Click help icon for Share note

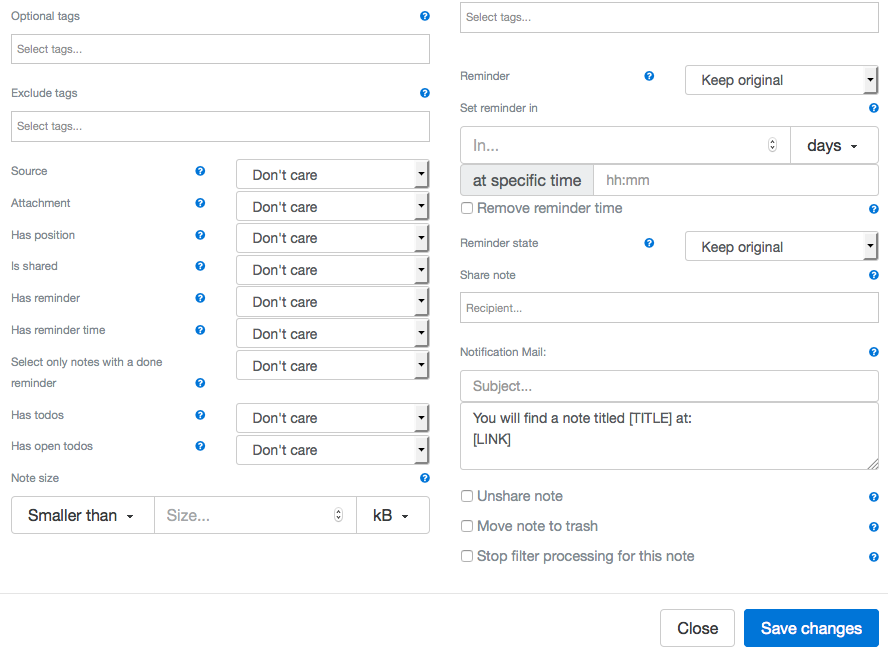874,275
